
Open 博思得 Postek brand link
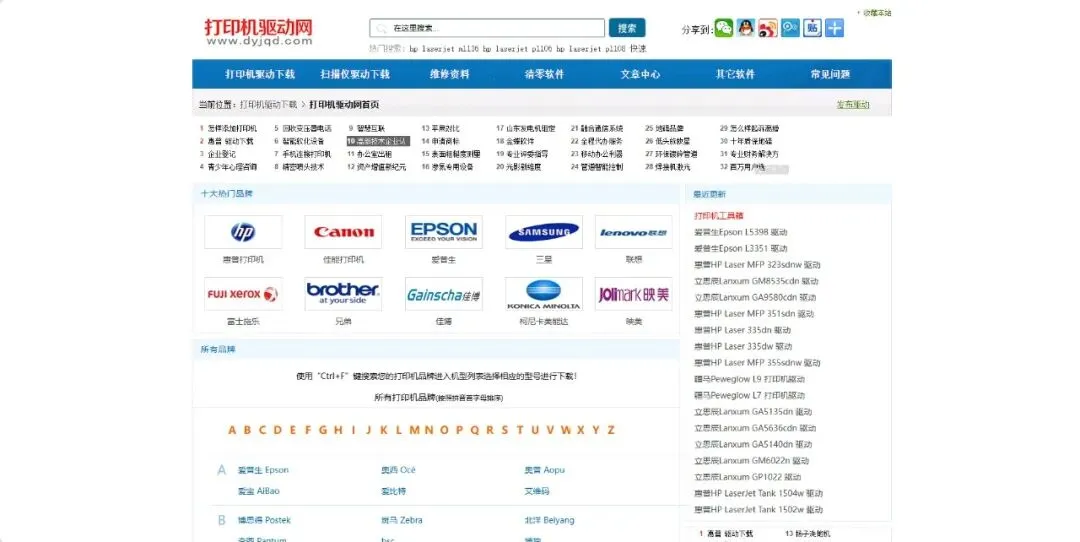pyautogui.click(x=264, y=520)
